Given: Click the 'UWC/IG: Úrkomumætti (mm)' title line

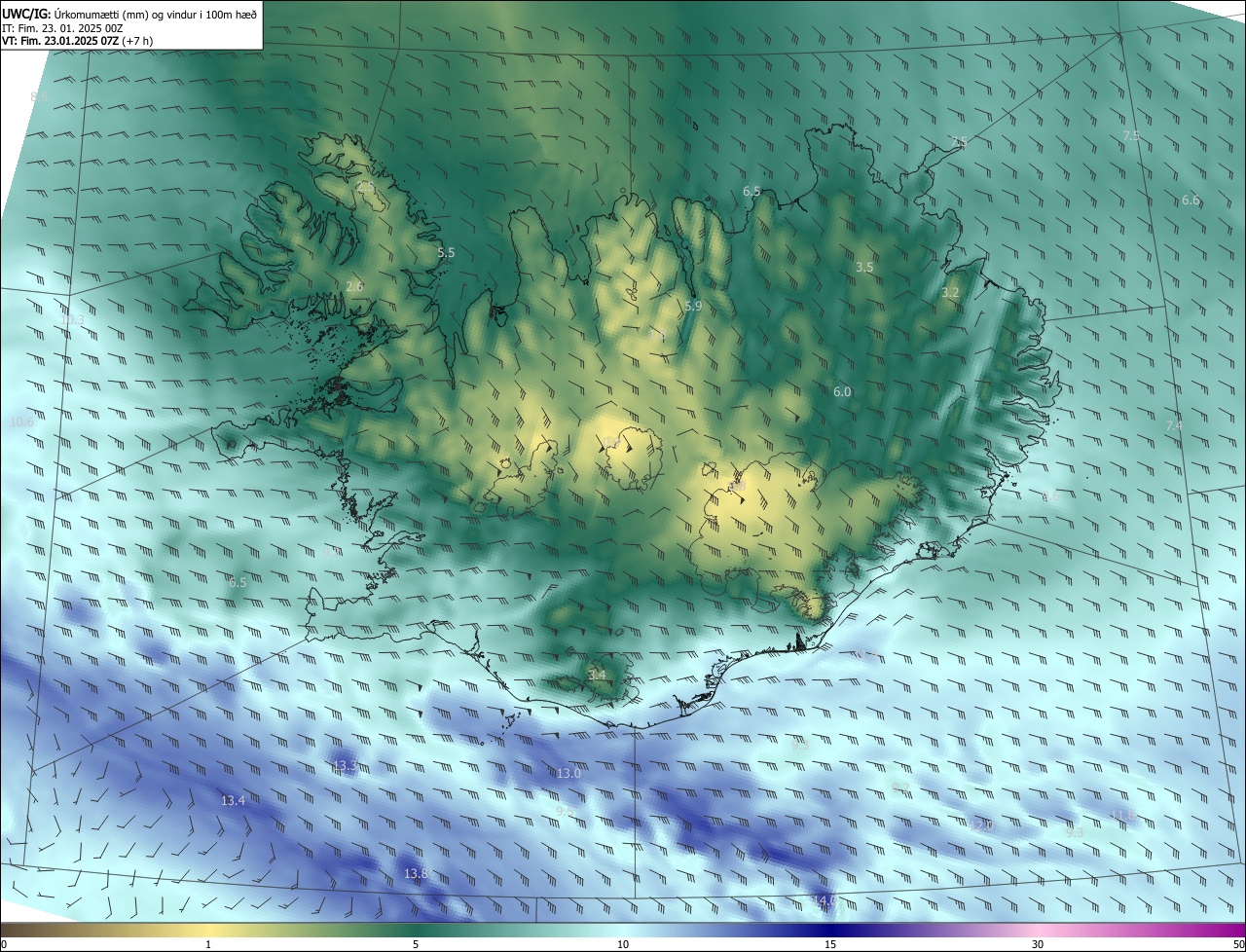Looking at the screenshot, I should click(x=129, y=13).
